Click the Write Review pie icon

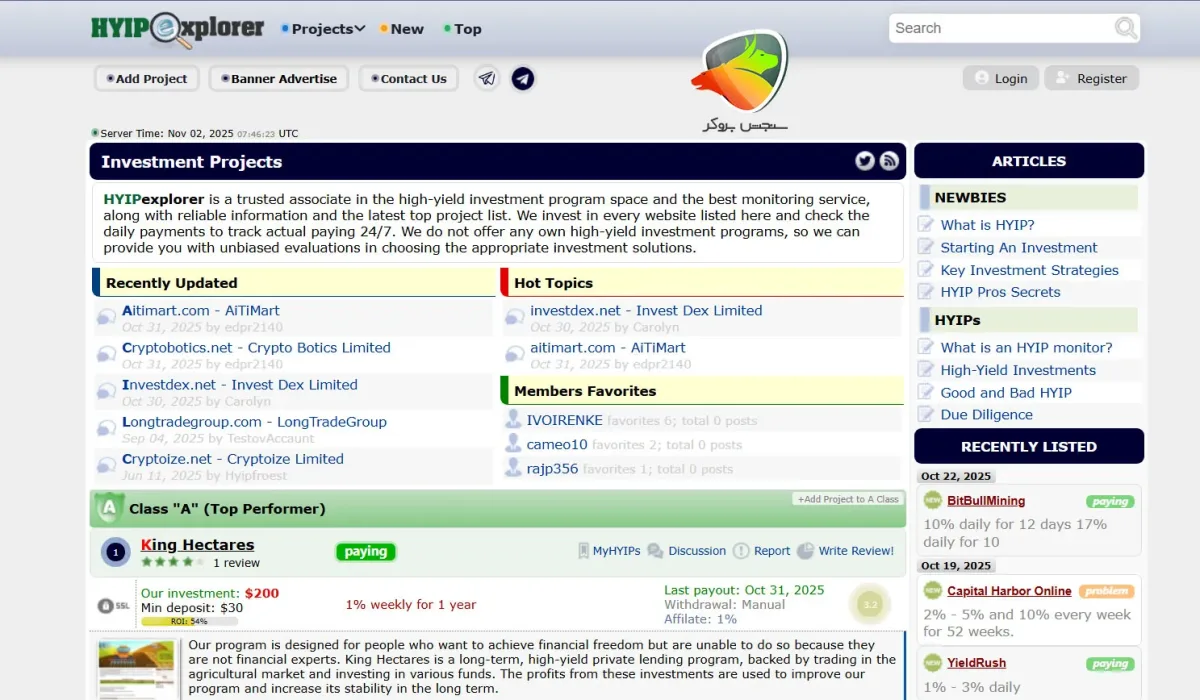click(x=806, y=551)
